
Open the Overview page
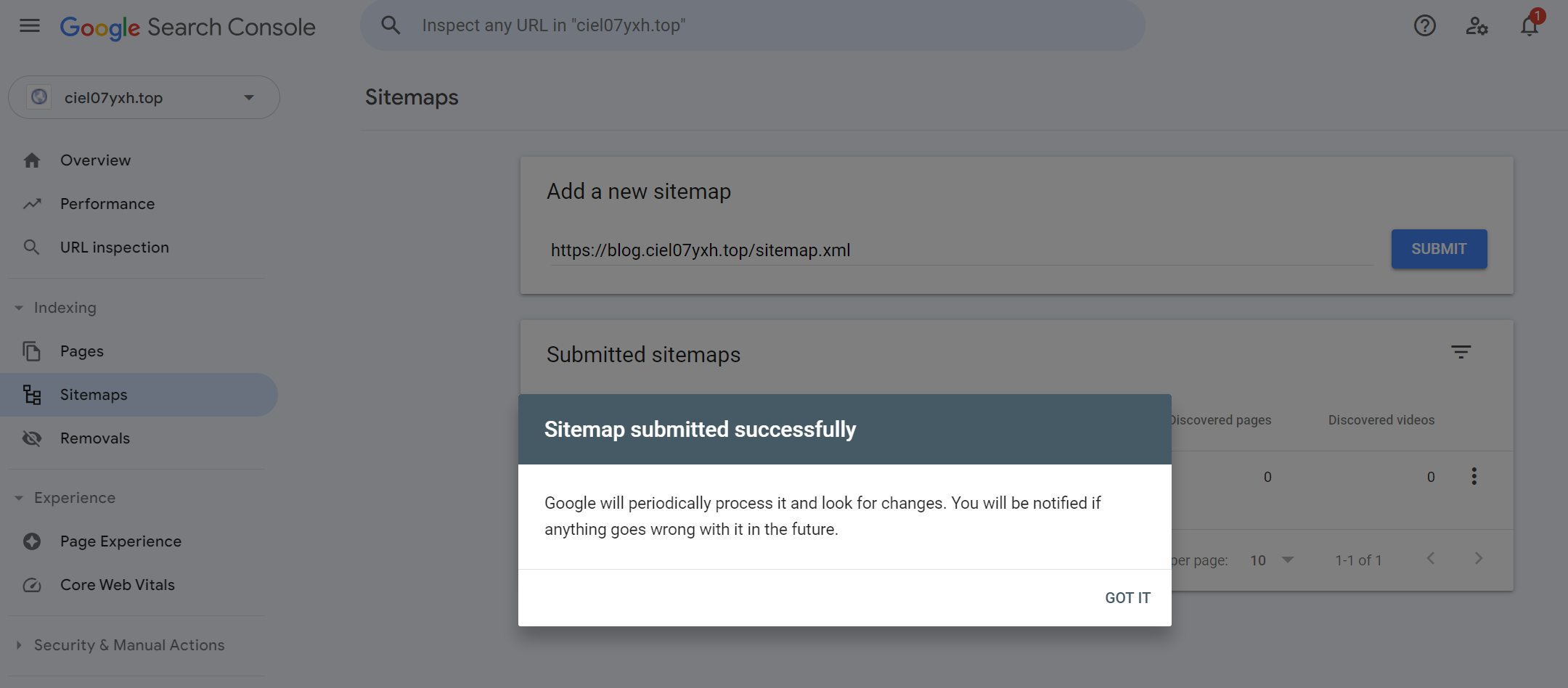pos(95,160)
